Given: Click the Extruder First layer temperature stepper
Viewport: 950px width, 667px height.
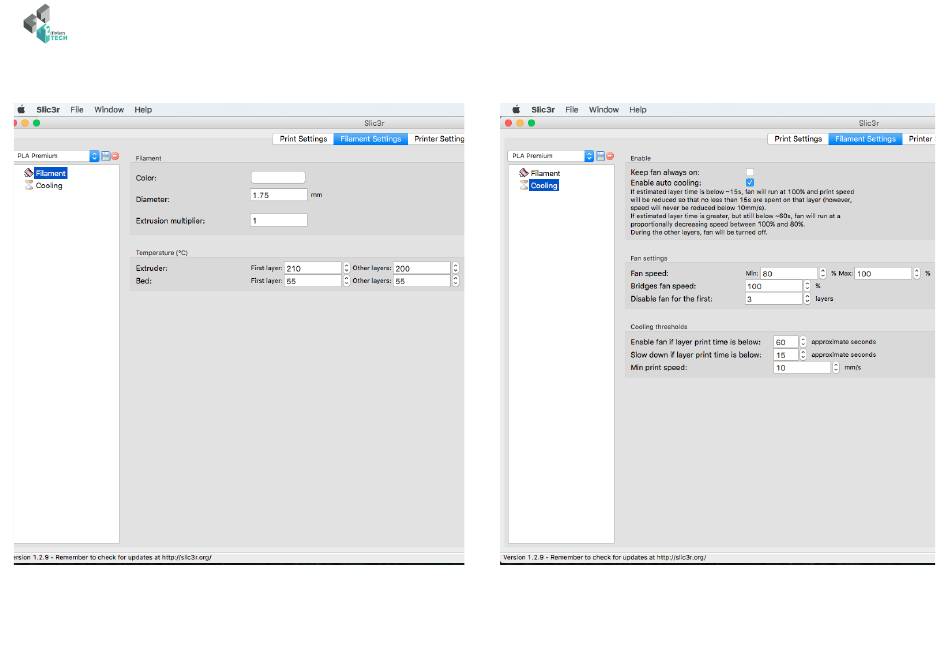Looking at the screenshot, I should pos(347,268).
